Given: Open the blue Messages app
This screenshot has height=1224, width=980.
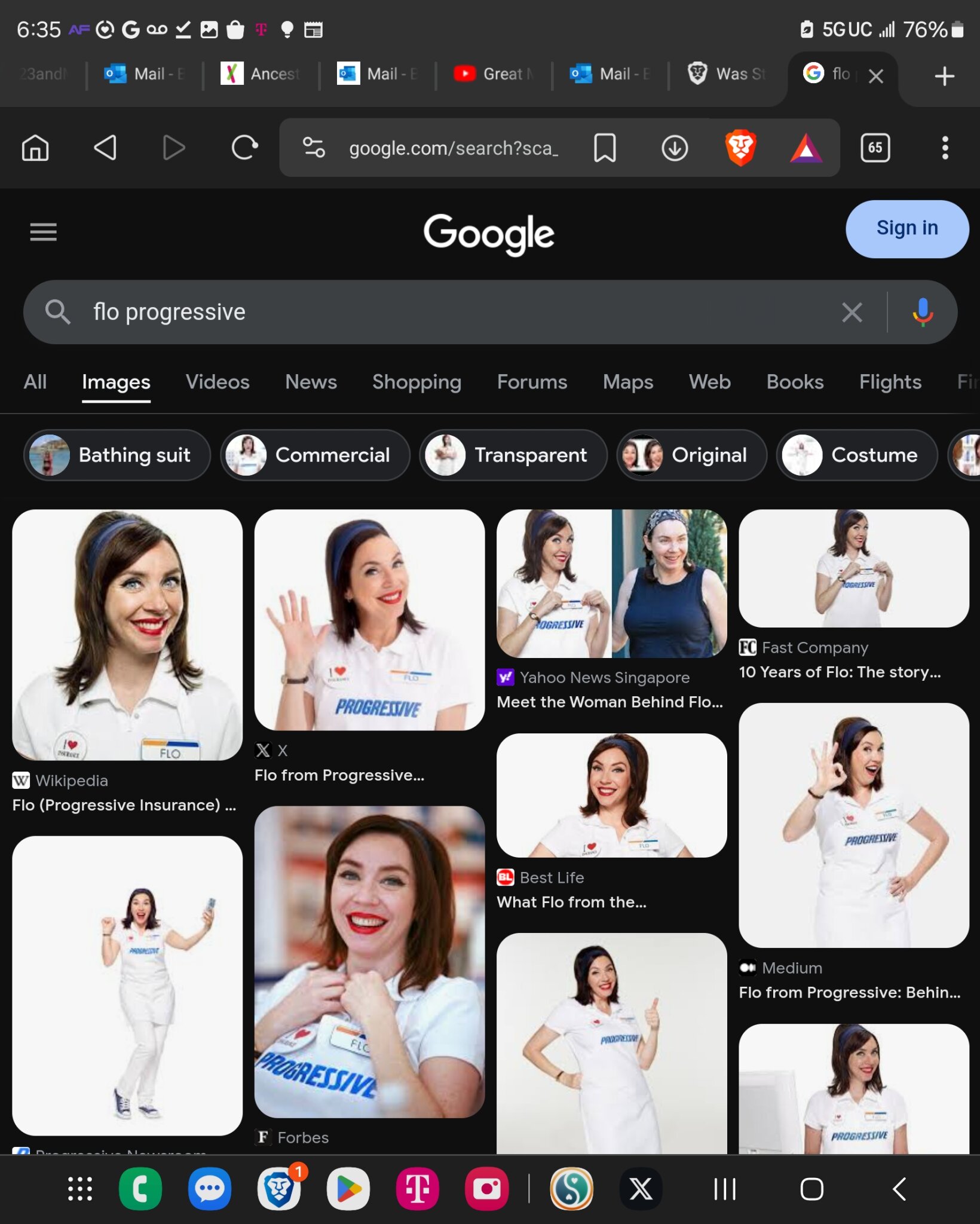Looking at the screenshot, I should 210,1189.
